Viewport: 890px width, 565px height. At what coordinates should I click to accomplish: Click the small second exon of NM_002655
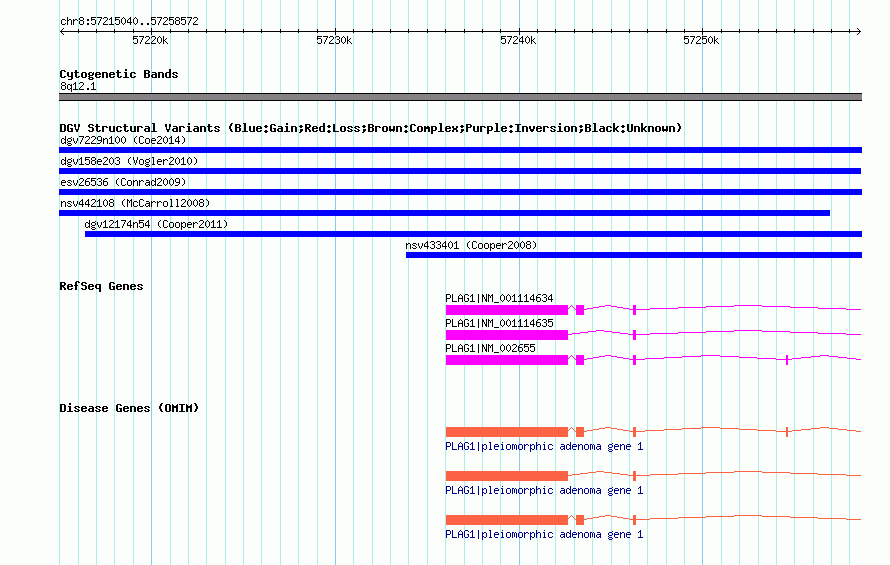(x=580, y=360)
